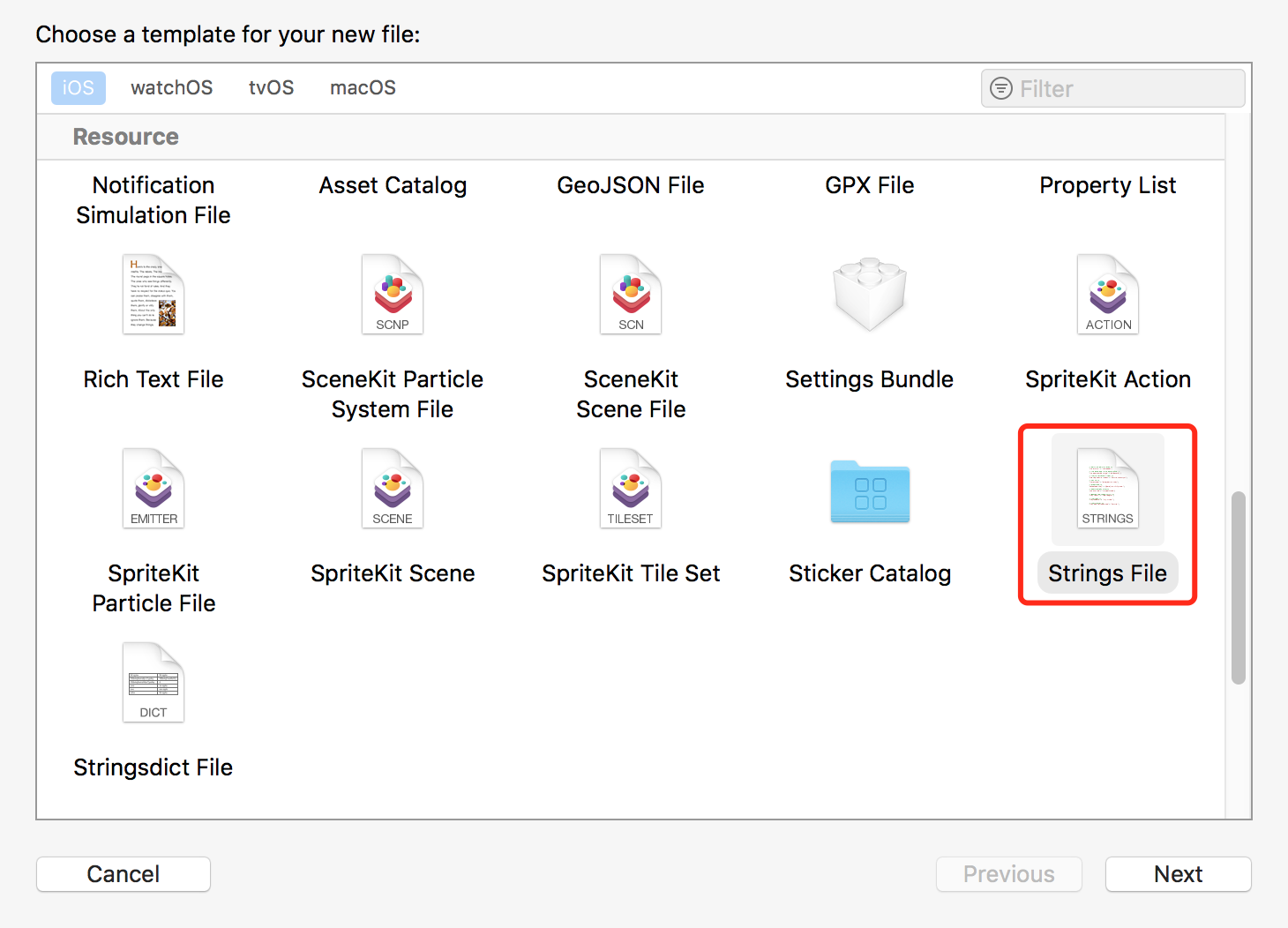This screenshot has width=1288, height=928.
Task: Open the macOS platform tab
Action: pyautogui.click(x=363, y=88)
